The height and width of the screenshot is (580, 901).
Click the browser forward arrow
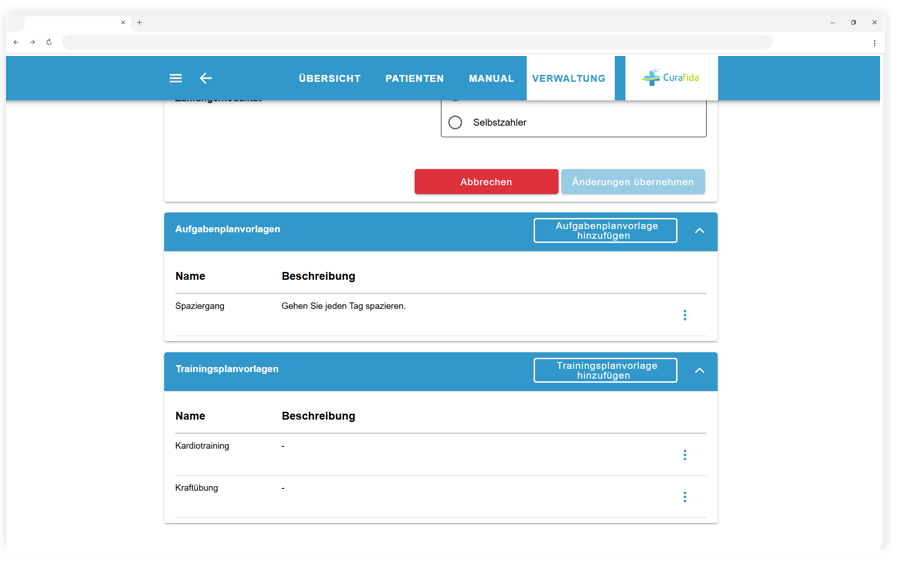coord(33,42)
